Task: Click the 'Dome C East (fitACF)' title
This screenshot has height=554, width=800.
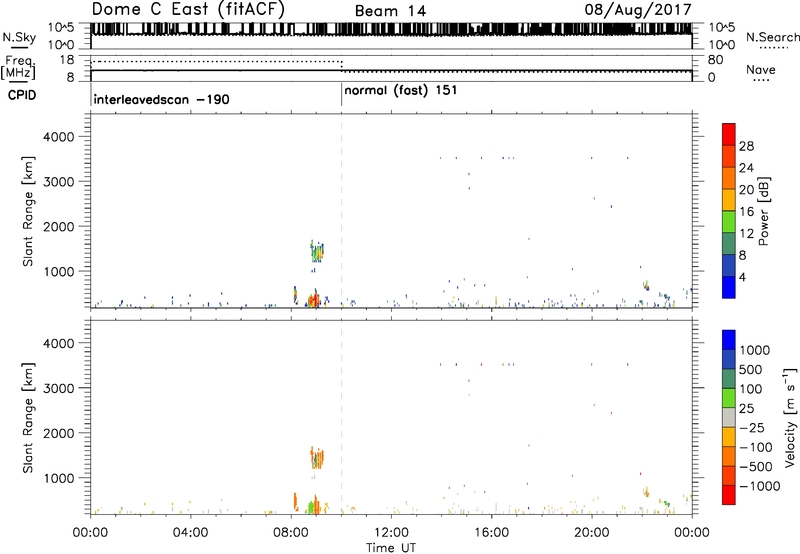Action: 188,10
